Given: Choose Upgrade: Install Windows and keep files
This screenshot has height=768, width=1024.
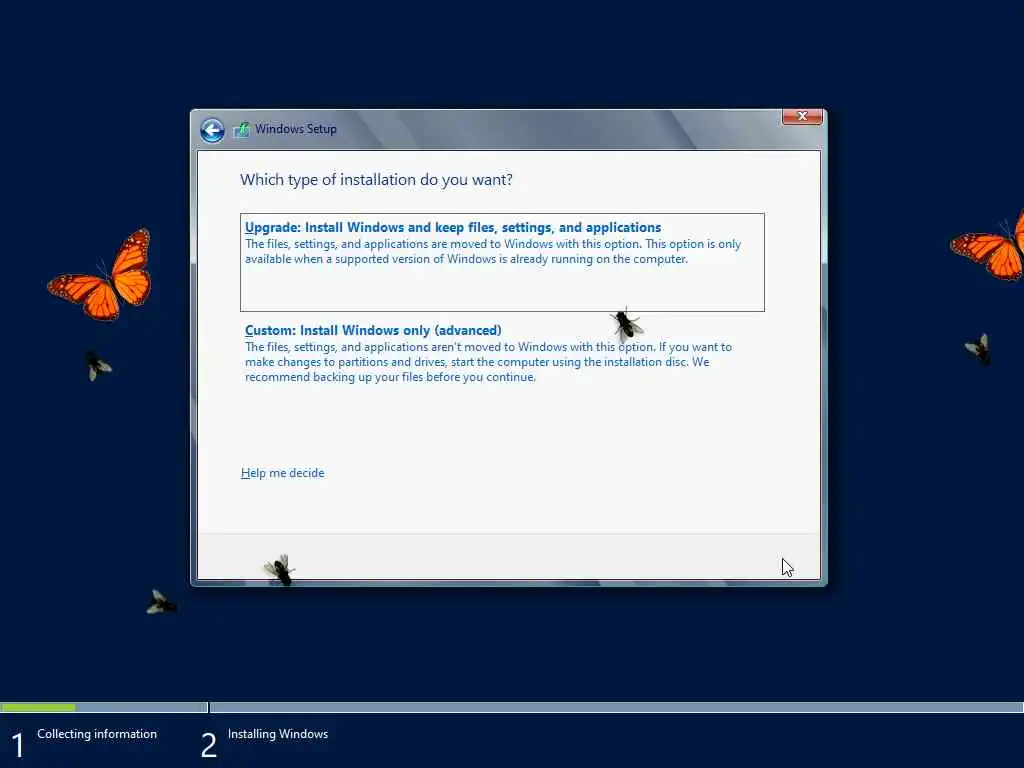Looking at the screenshot, I should click(502, 262).
